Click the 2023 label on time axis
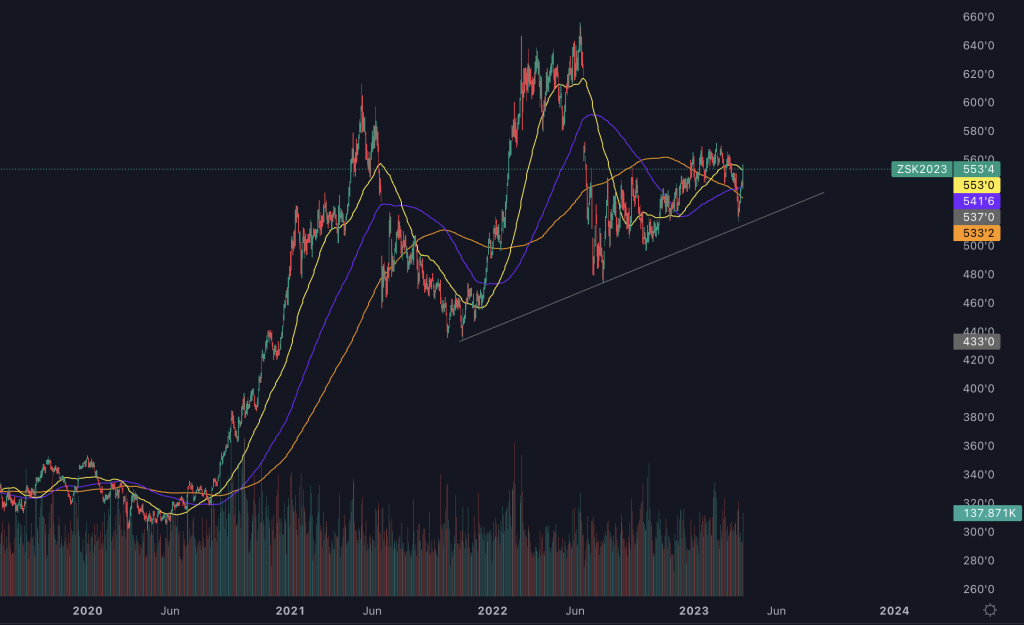This screenshot has width=1024, height=625. coord(693,610)
